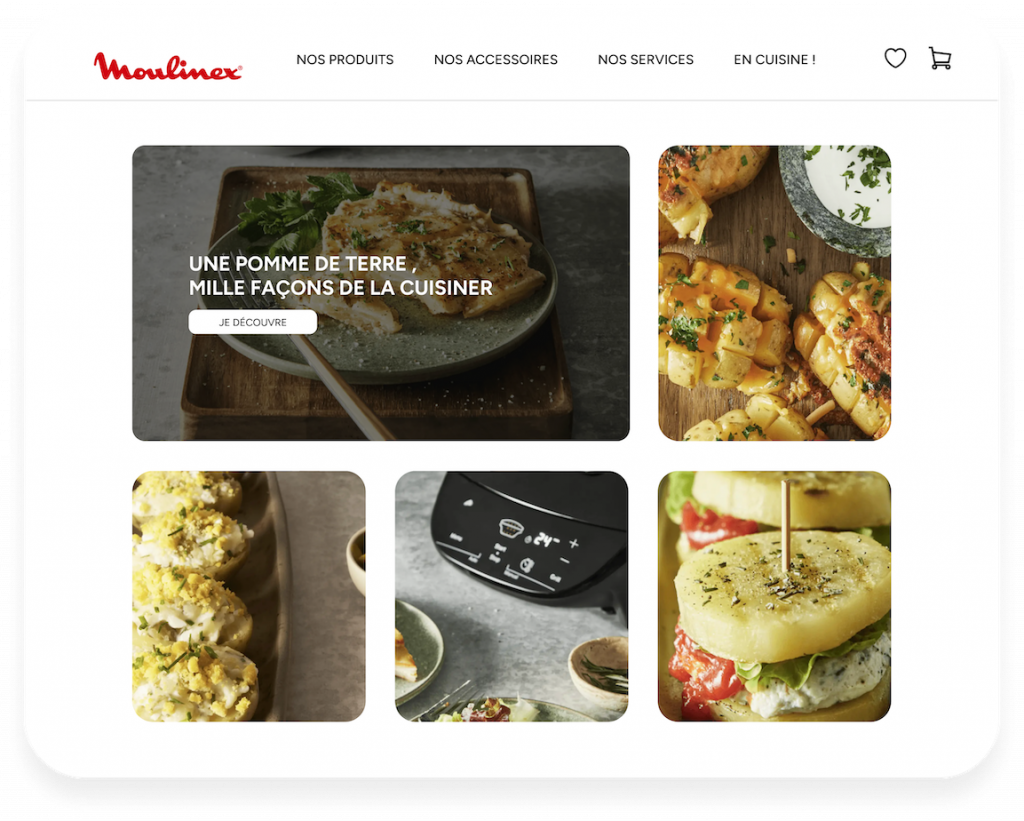The width and height of the screenshot is (1024, 821).
Task: Click the air fryer timer clock icon
Action: (526, 565)
